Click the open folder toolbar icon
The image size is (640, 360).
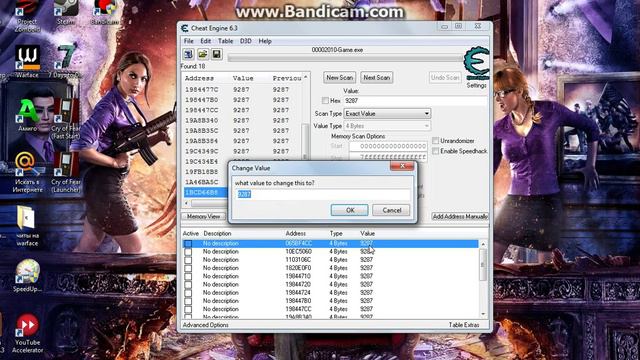(x=202, y=54)
